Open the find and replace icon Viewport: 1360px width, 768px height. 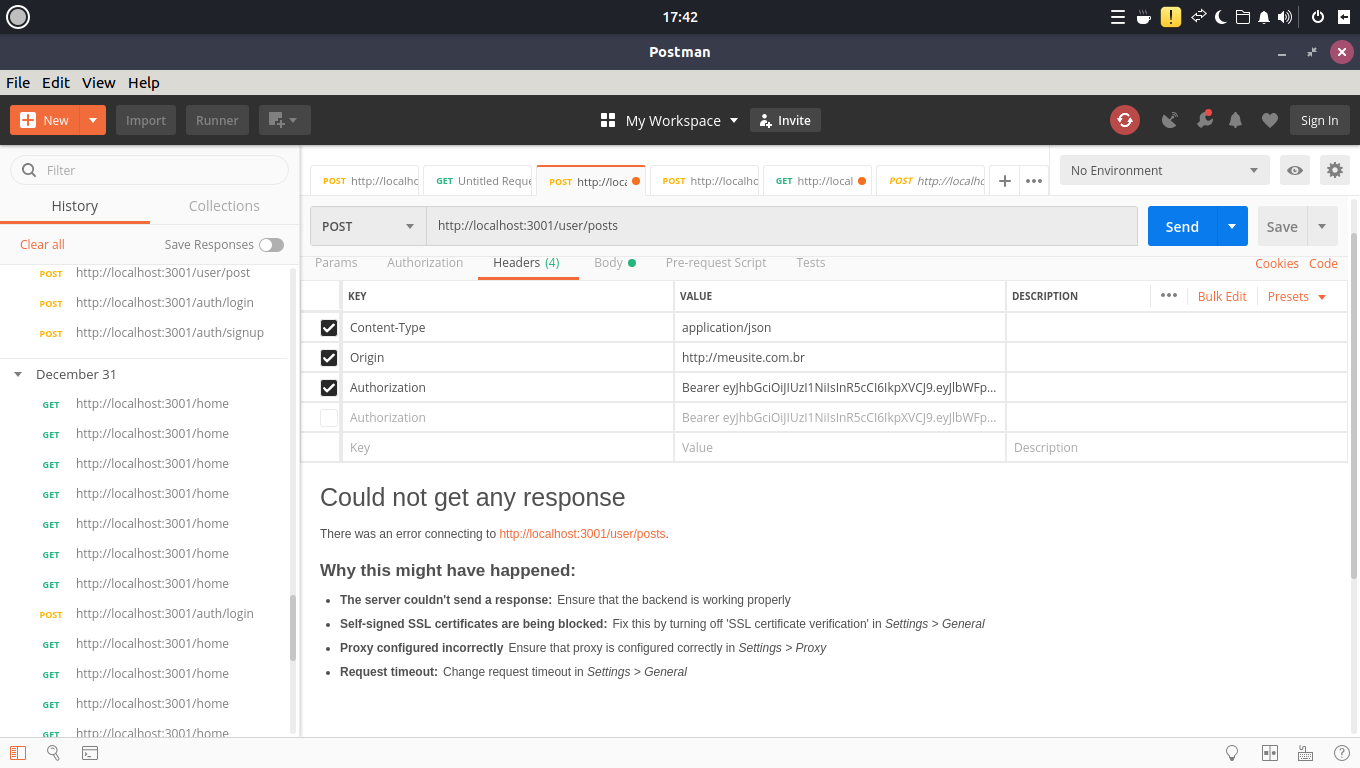[53, 753]
